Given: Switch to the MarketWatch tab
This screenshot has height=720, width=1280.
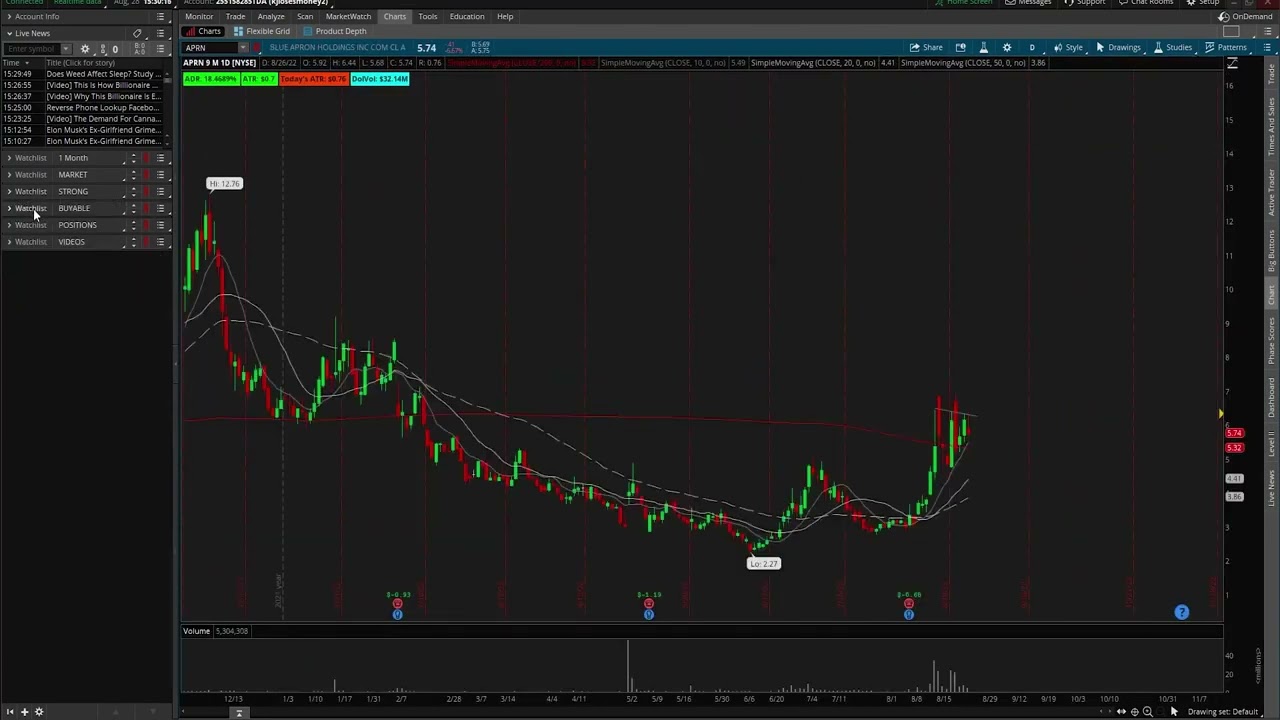Looking at the screenshot, I should (348, 17).
